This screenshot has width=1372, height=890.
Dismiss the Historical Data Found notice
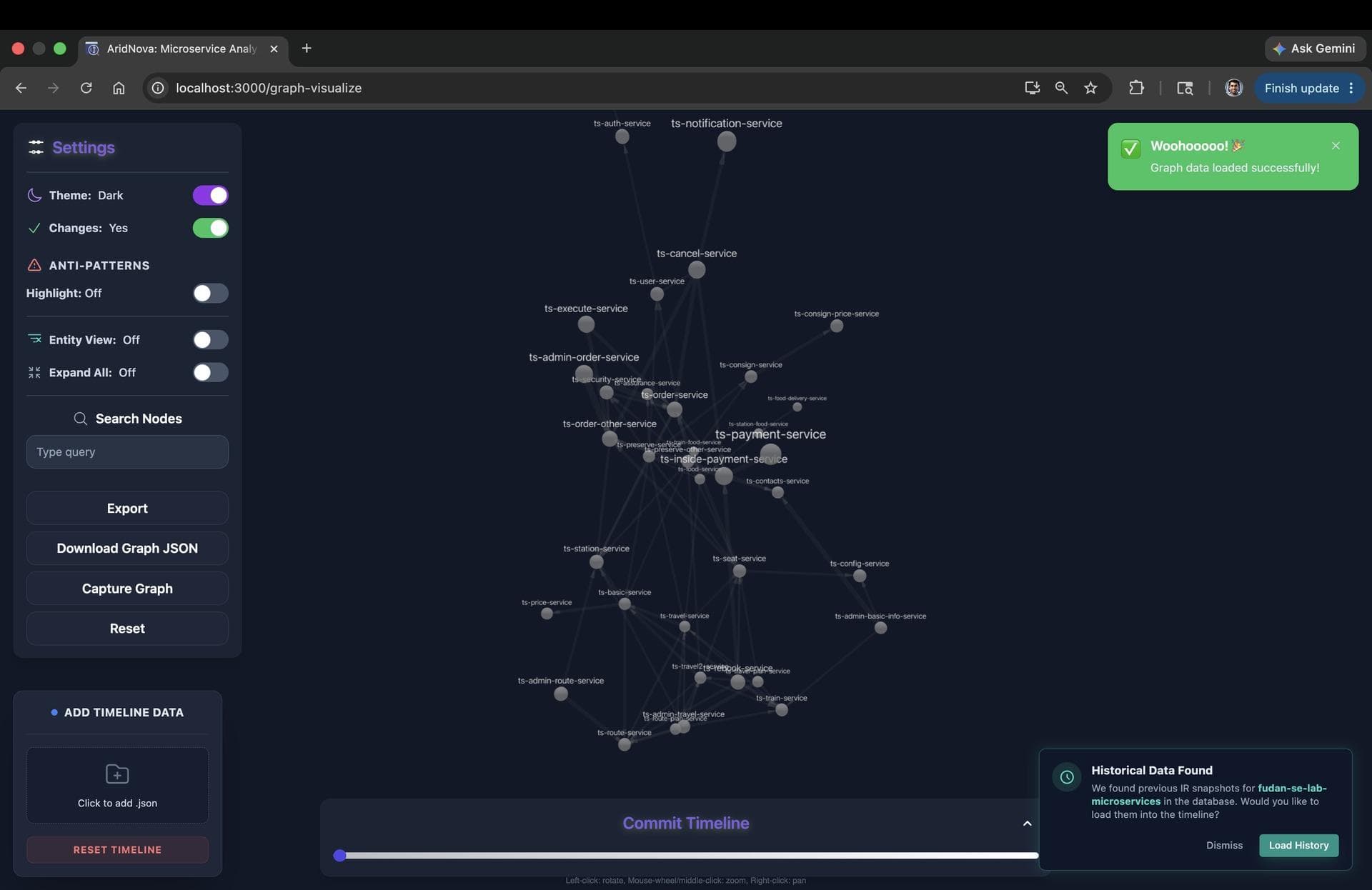pos(1224,845)
